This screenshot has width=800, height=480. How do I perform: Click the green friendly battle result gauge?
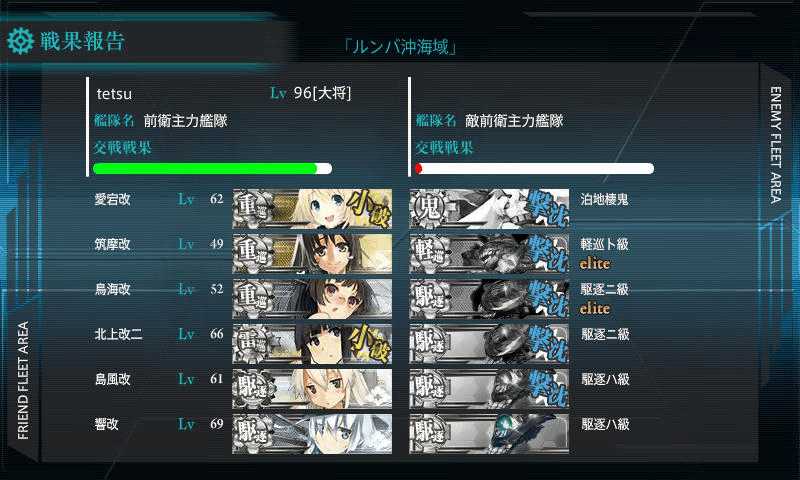pos(213,168)
